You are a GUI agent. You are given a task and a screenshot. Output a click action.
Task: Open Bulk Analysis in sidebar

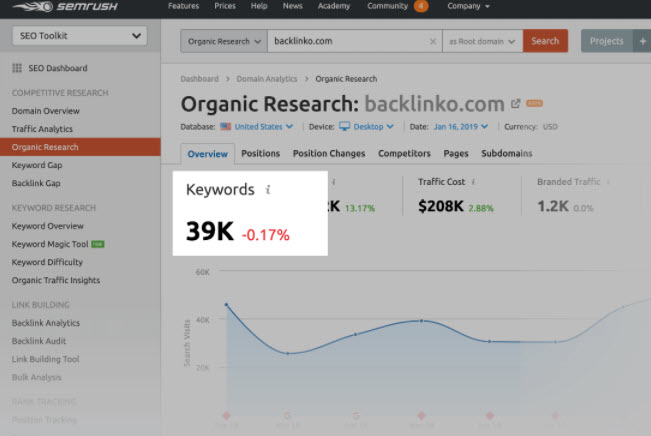pos(37,377)
